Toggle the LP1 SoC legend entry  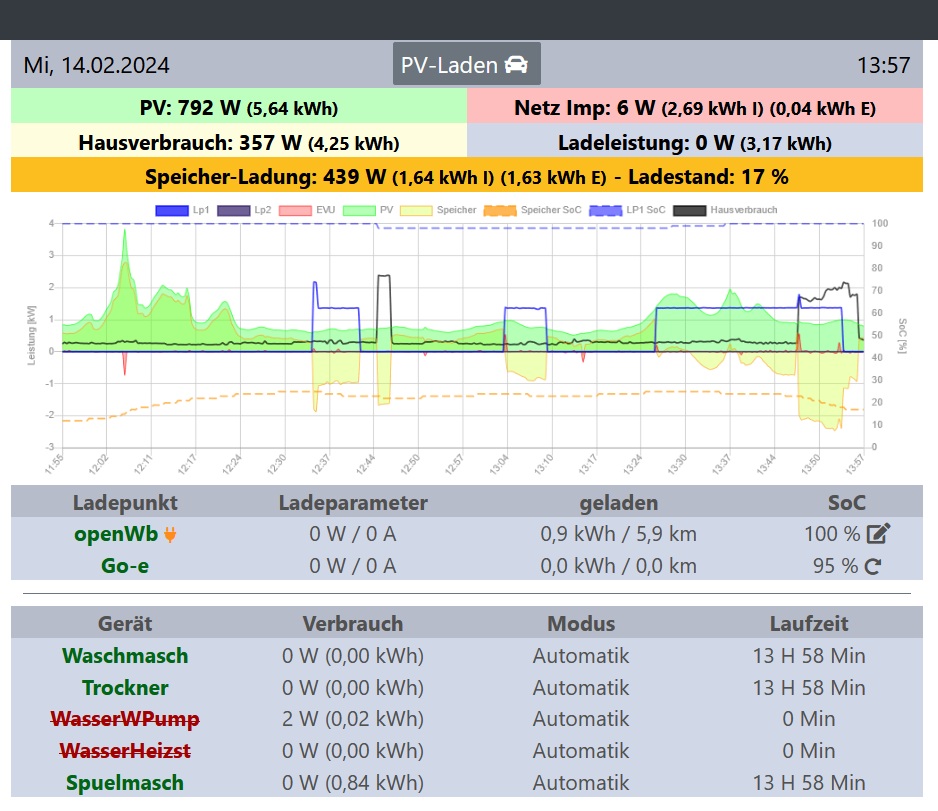[x=628, y=211]
